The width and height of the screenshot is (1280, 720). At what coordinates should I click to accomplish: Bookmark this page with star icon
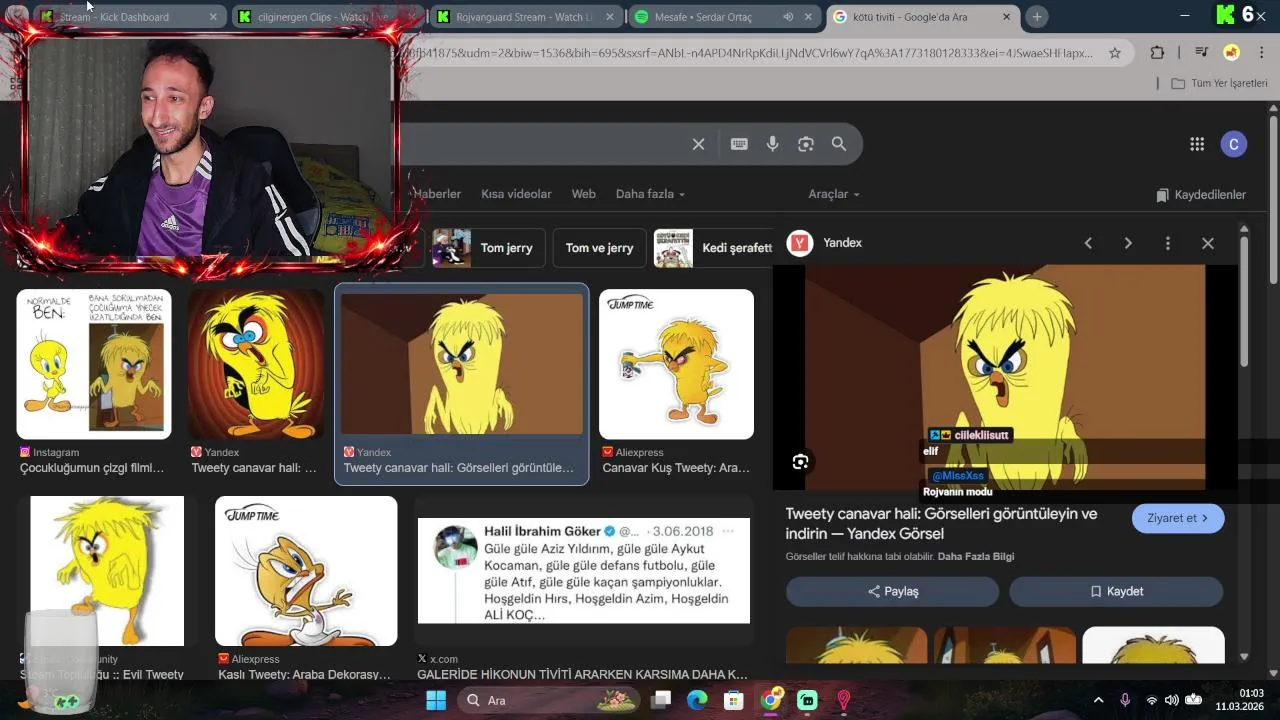(1114, 53)
